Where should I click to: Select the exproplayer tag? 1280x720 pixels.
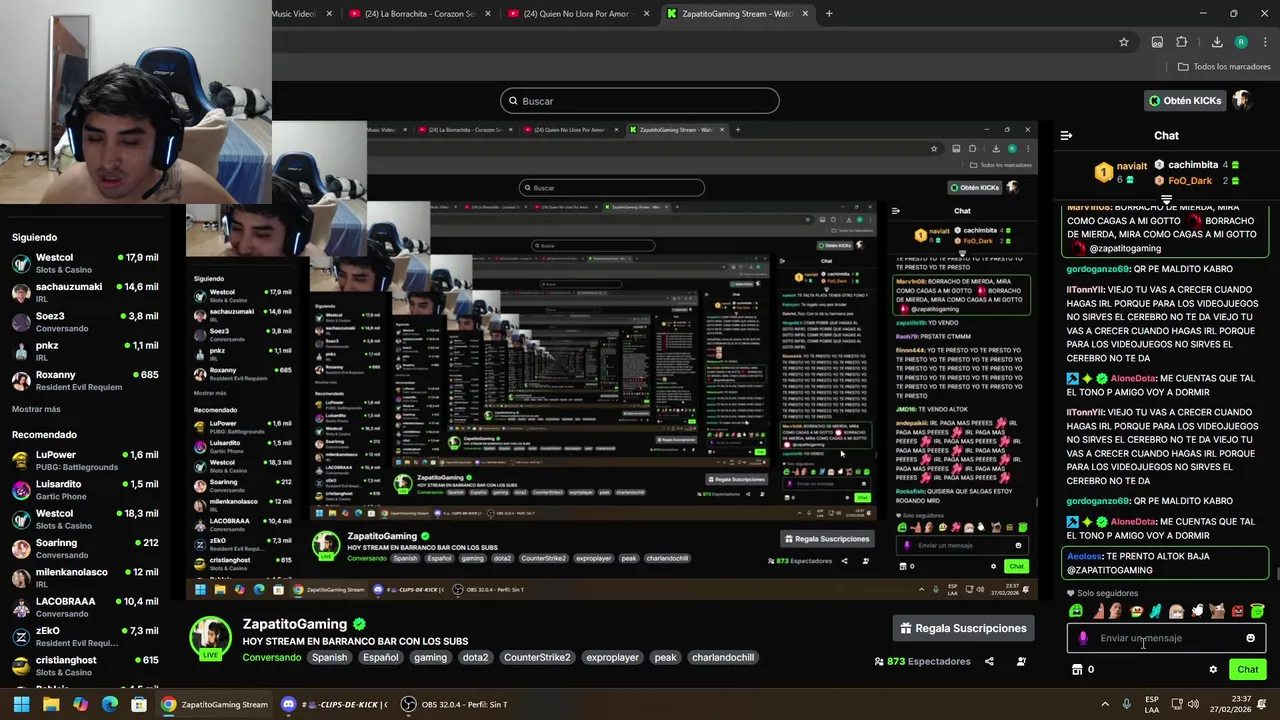point(612,657)
